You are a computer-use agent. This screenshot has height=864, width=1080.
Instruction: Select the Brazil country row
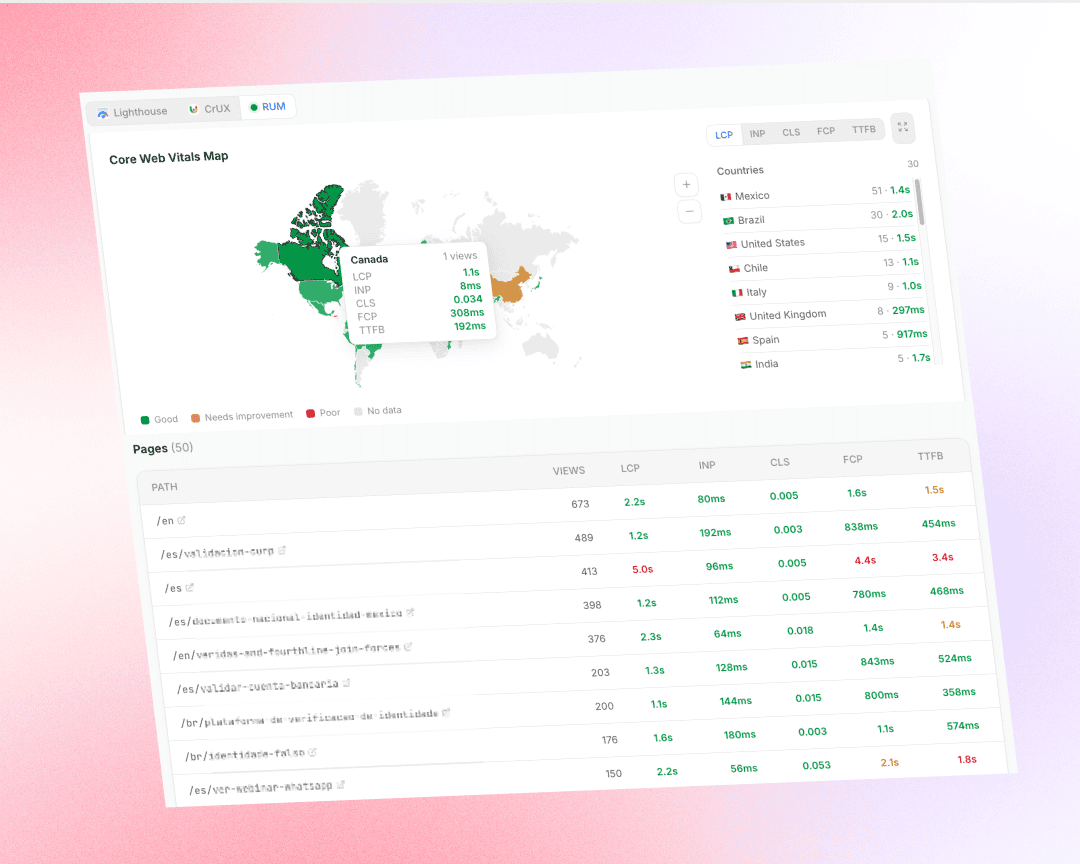coord(820,217)
